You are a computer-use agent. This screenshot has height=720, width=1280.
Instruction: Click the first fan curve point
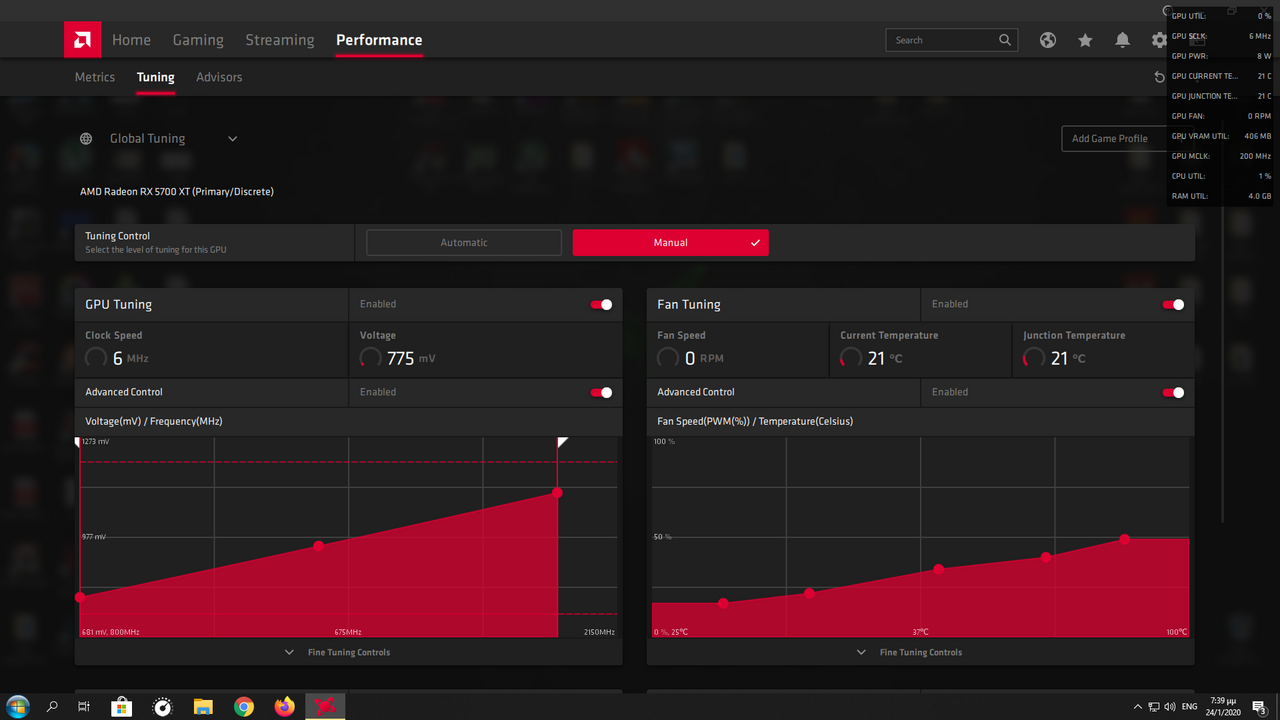[724, 603]
